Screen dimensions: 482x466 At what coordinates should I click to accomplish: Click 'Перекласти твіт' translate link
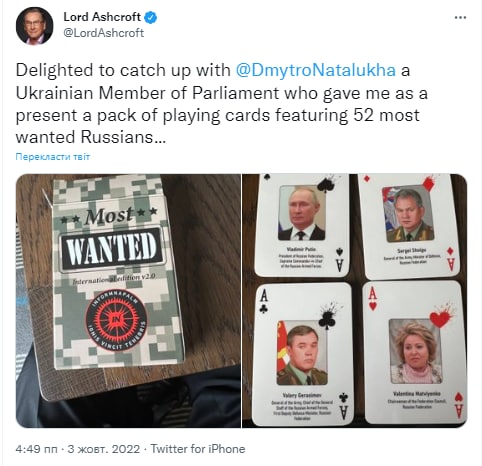click(53, 157)
